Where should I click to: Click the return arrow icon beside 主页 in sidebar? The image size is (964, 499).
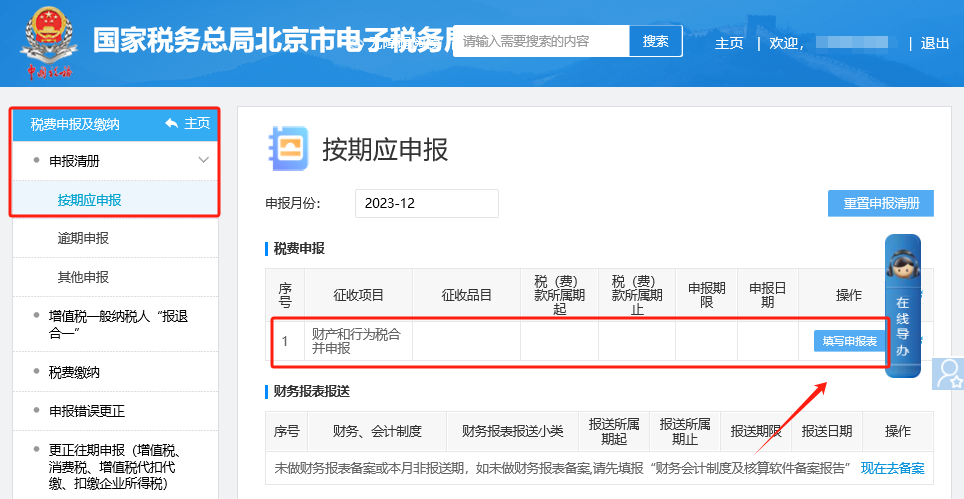(172, 124)
